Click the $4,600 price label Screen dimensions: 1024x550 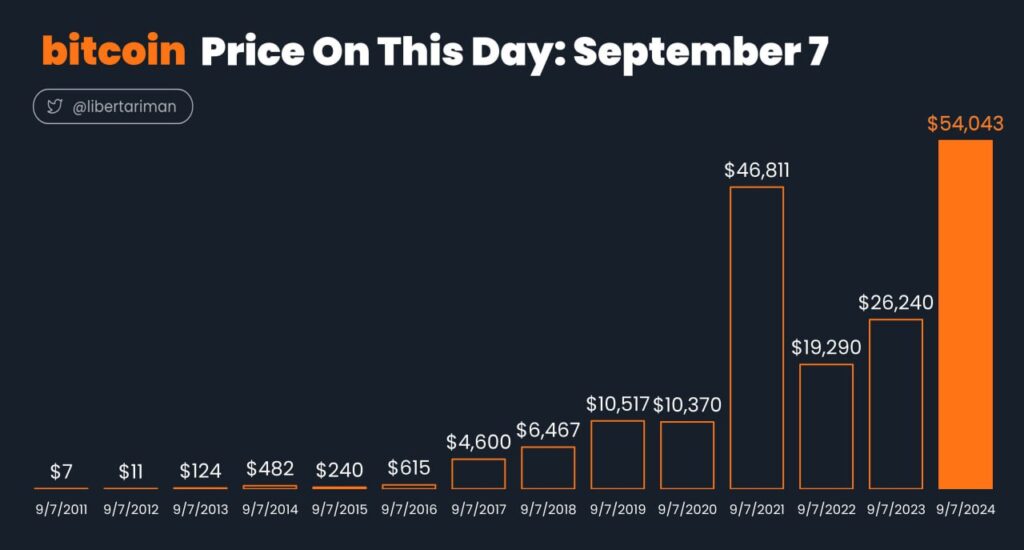tap(479, 442)
